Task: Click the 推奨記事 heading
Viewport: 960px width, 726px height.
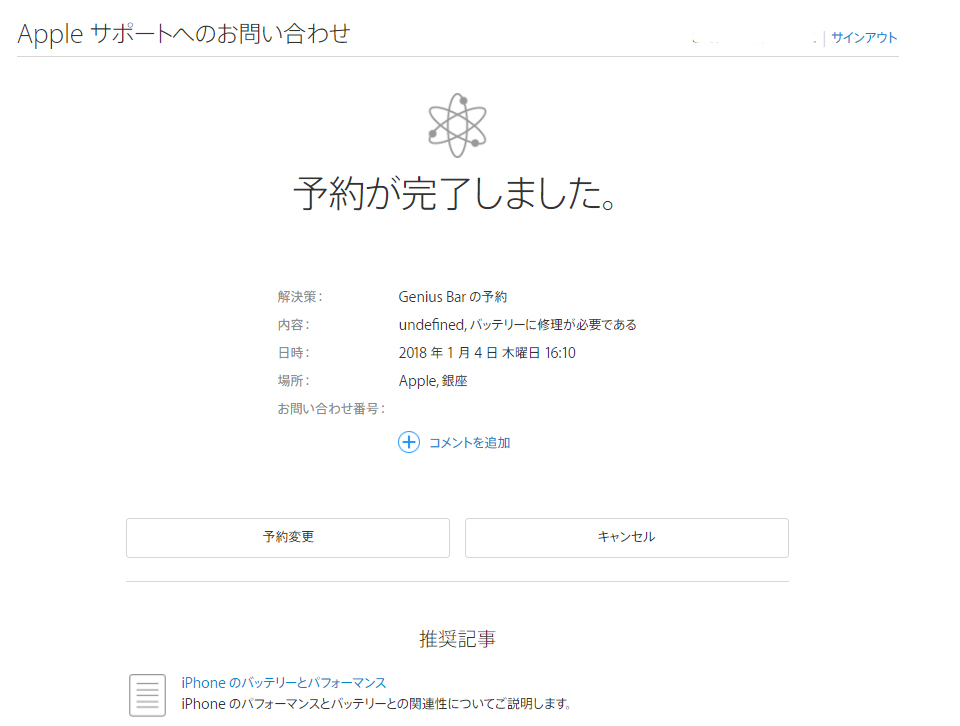Action: 457,639
